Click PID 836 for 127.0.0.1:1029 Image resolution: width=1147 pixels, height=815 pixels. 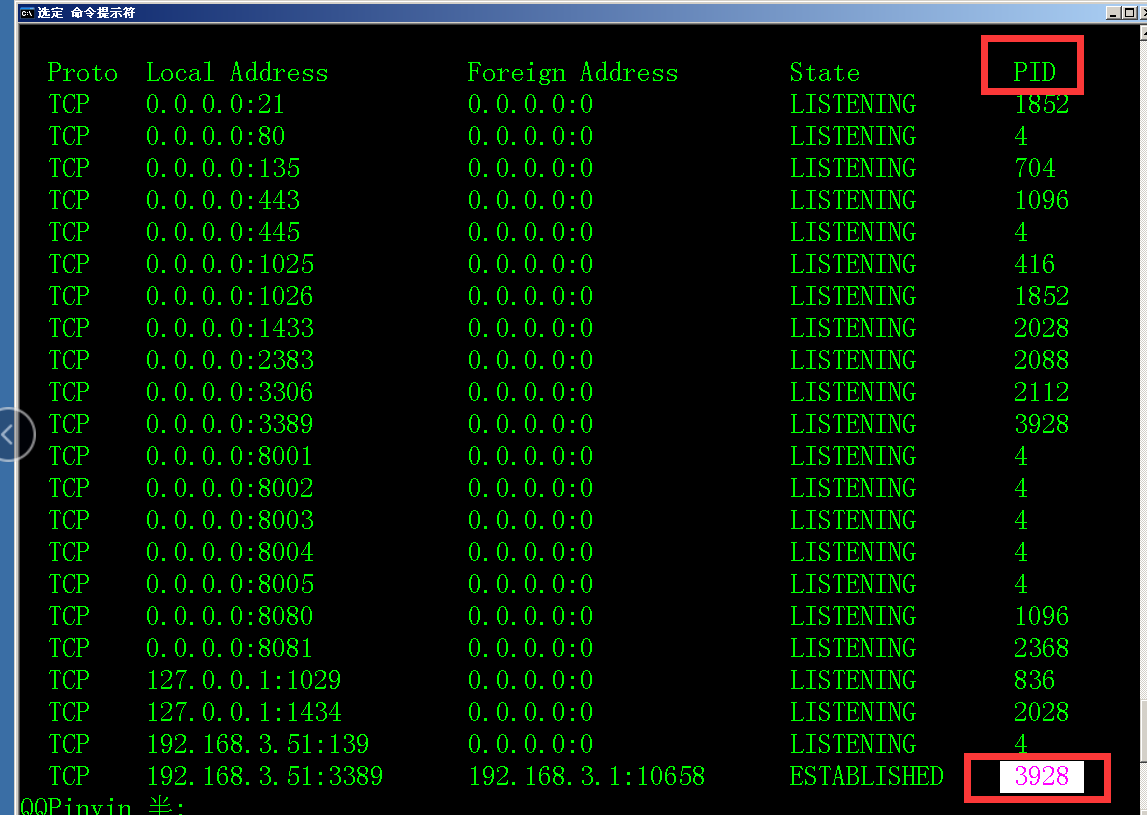(x=1034, y=680)
